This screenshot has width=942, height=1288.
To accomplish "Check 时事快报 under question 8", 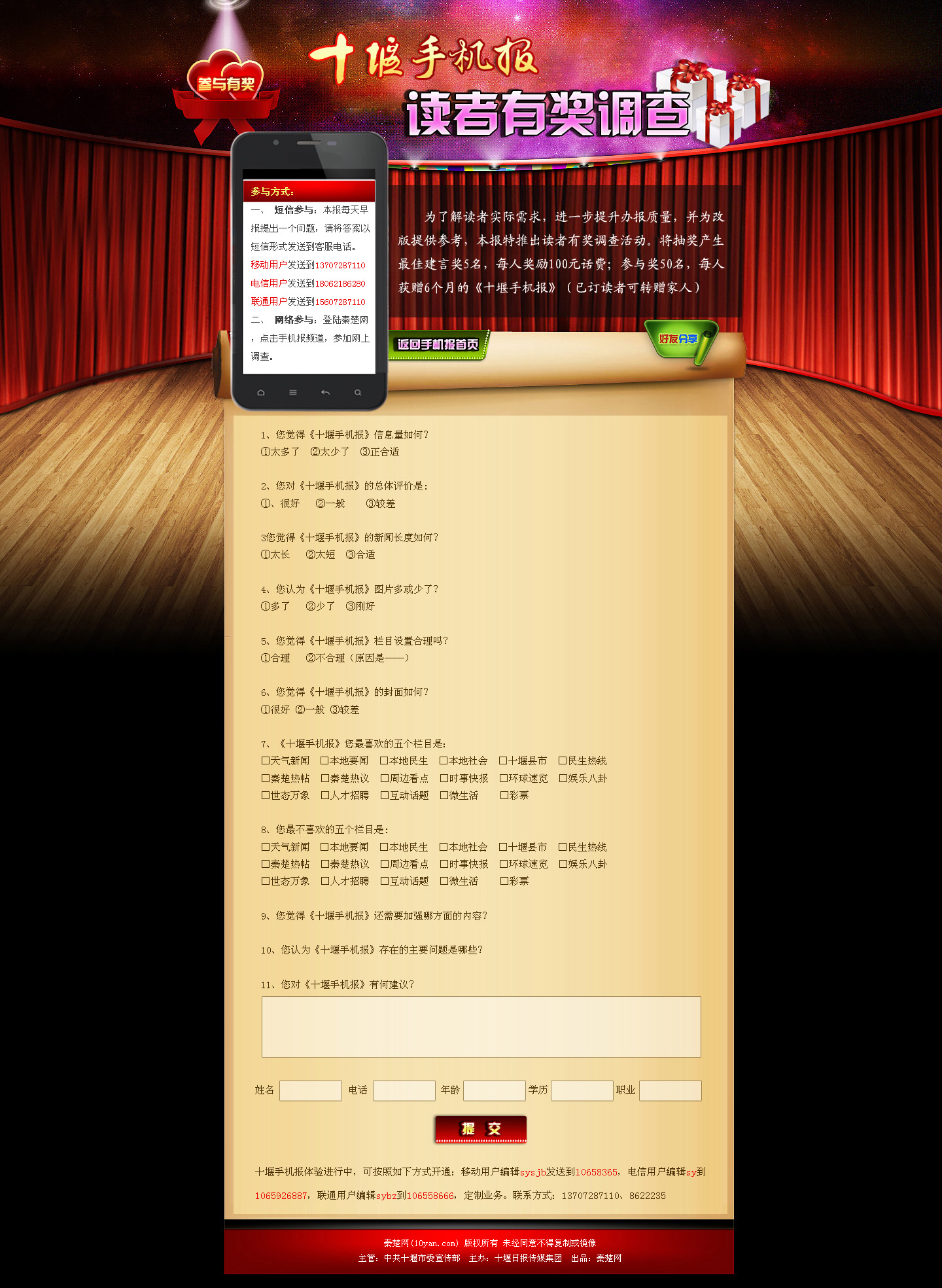I will (444, 864).
